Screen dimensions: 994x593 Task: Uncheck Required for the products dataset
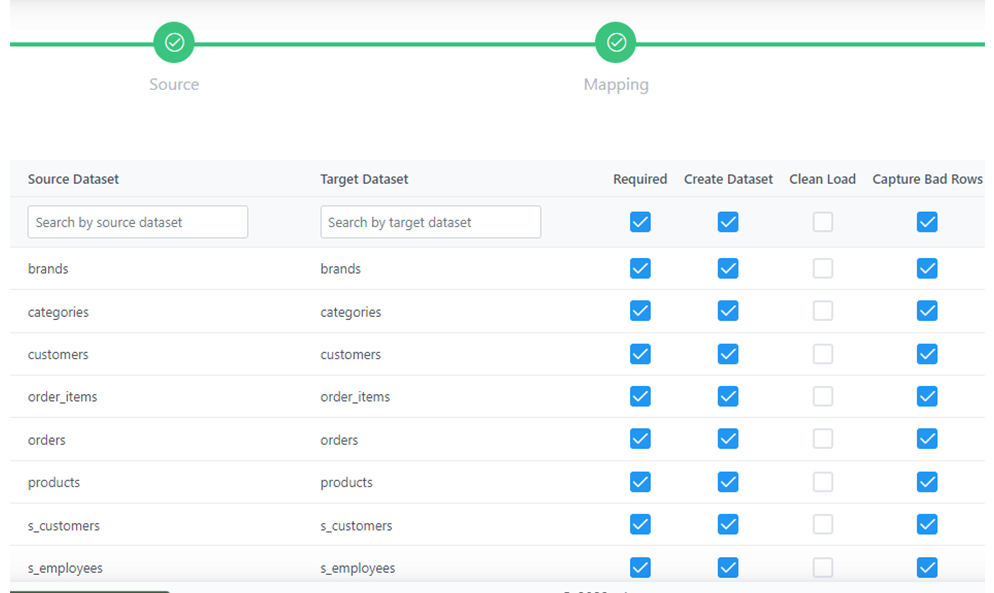(x=640, y=482)
